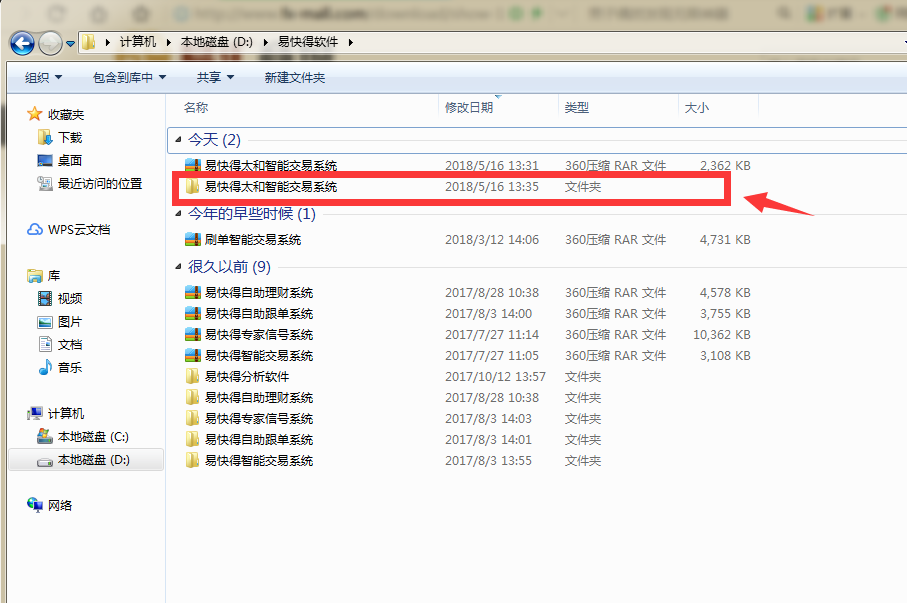Image resolution: width=907 pixels, height=603 pixels.
Task: Select the 易快得自助理财系统 folder icon
Action: pos(193,398)
